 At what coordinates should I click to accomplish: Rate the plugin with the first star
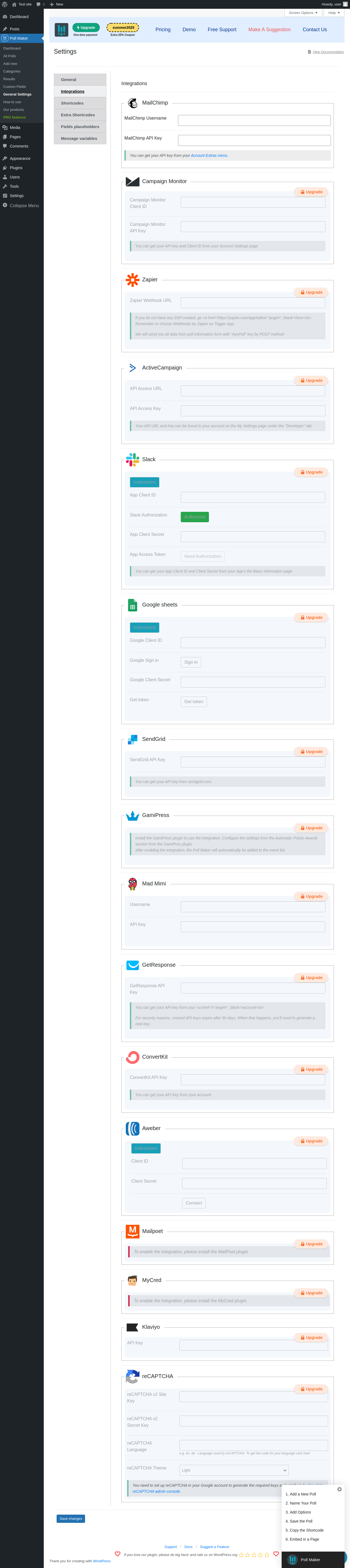click(x=241, y=1555)
